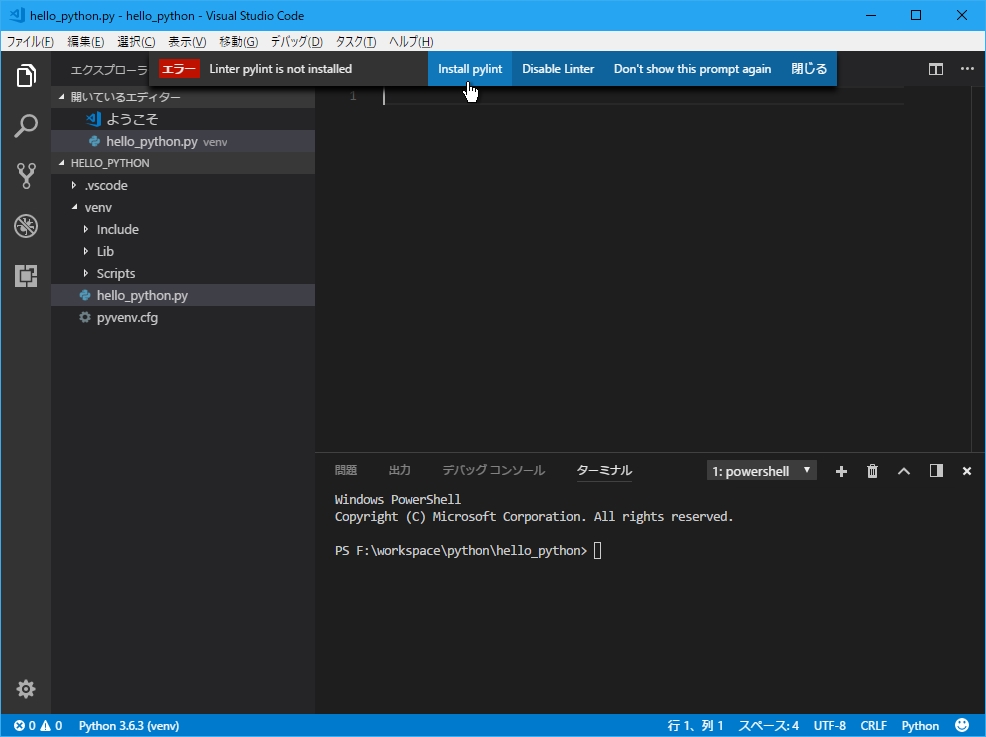This screenshot has width=986, height=737.
Task: Click the error count icon in status bar
Action: click(x=19, y=726)
